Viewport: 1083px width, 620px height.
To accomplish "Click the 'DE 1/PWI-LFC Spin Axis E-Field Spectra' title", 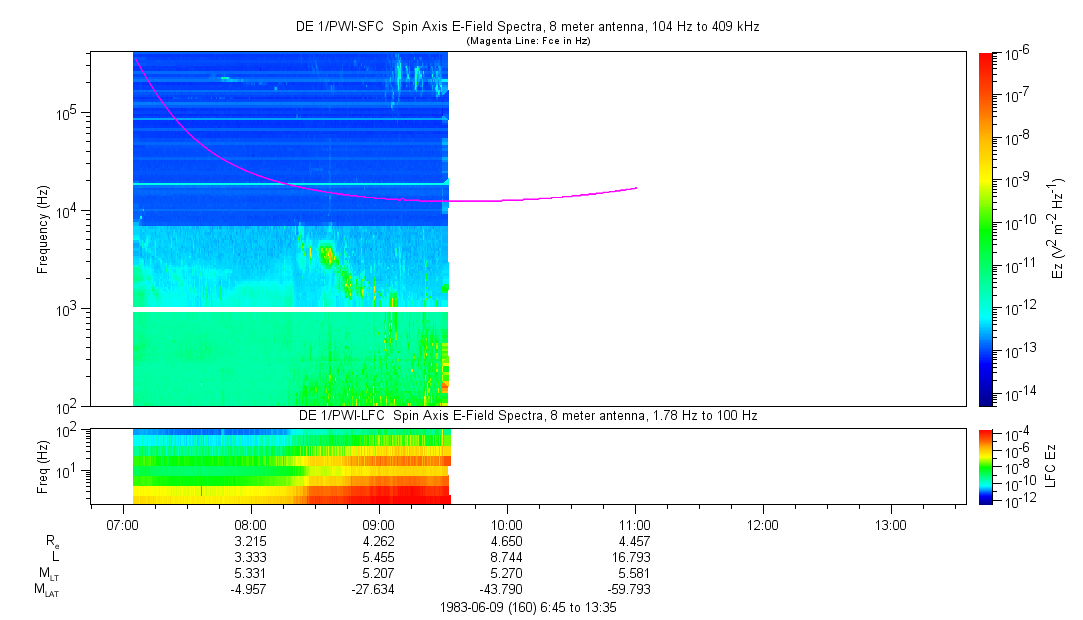I will (528, 416).
